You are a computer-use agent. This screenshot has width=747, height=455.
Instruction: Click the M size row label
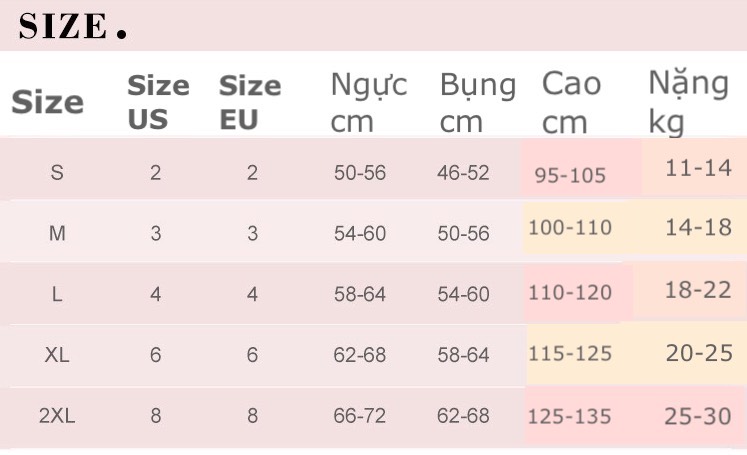tap(57, 234)
